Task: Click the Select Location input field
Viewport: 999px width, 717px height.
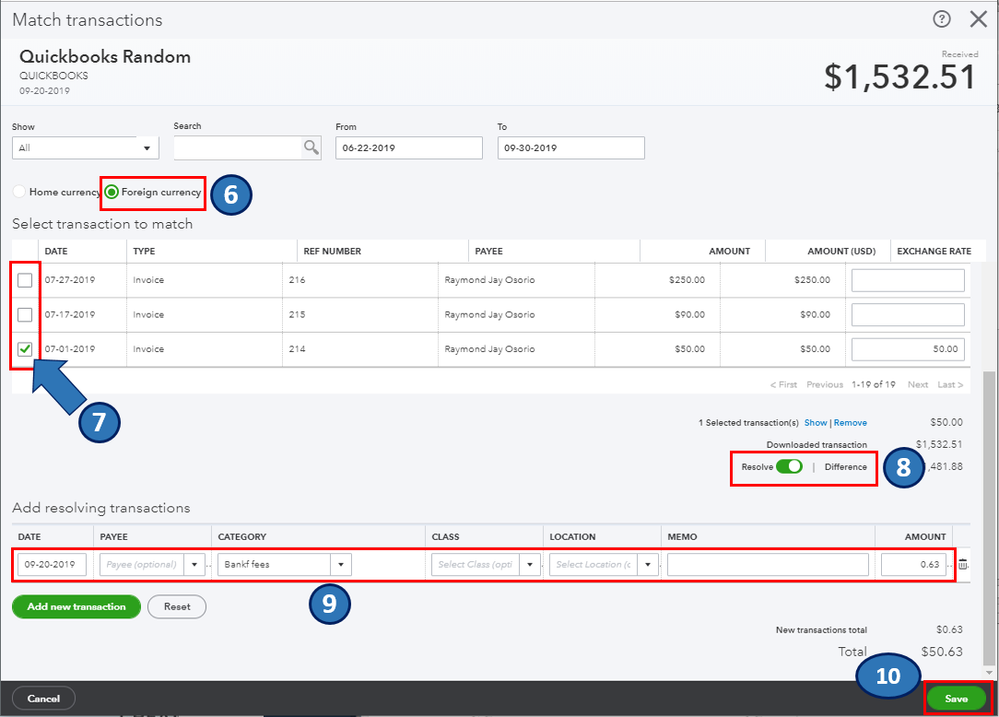Action: click(594, 564)
